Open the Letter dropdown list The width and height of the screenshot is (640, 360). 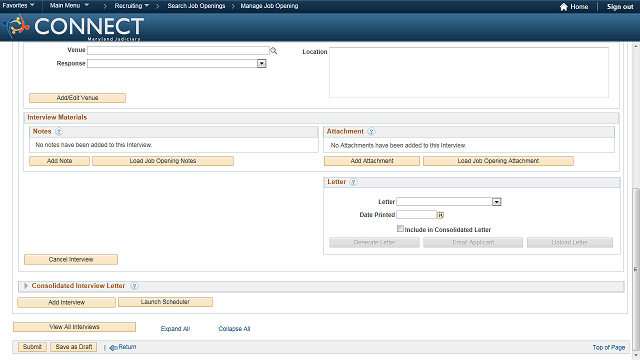(x=496, y=202)
